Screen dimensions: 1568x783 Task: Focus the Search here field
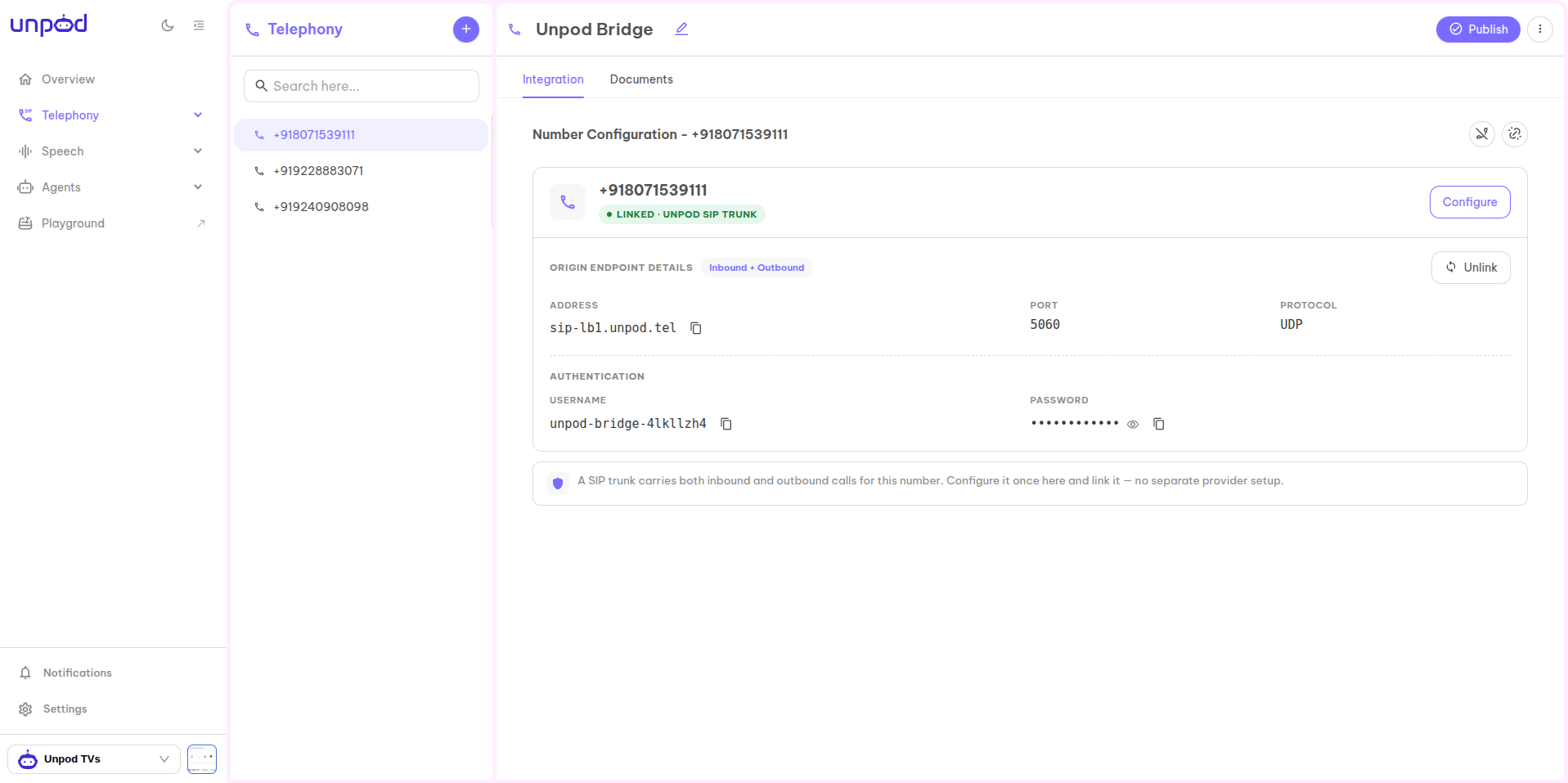coord(362,86)
